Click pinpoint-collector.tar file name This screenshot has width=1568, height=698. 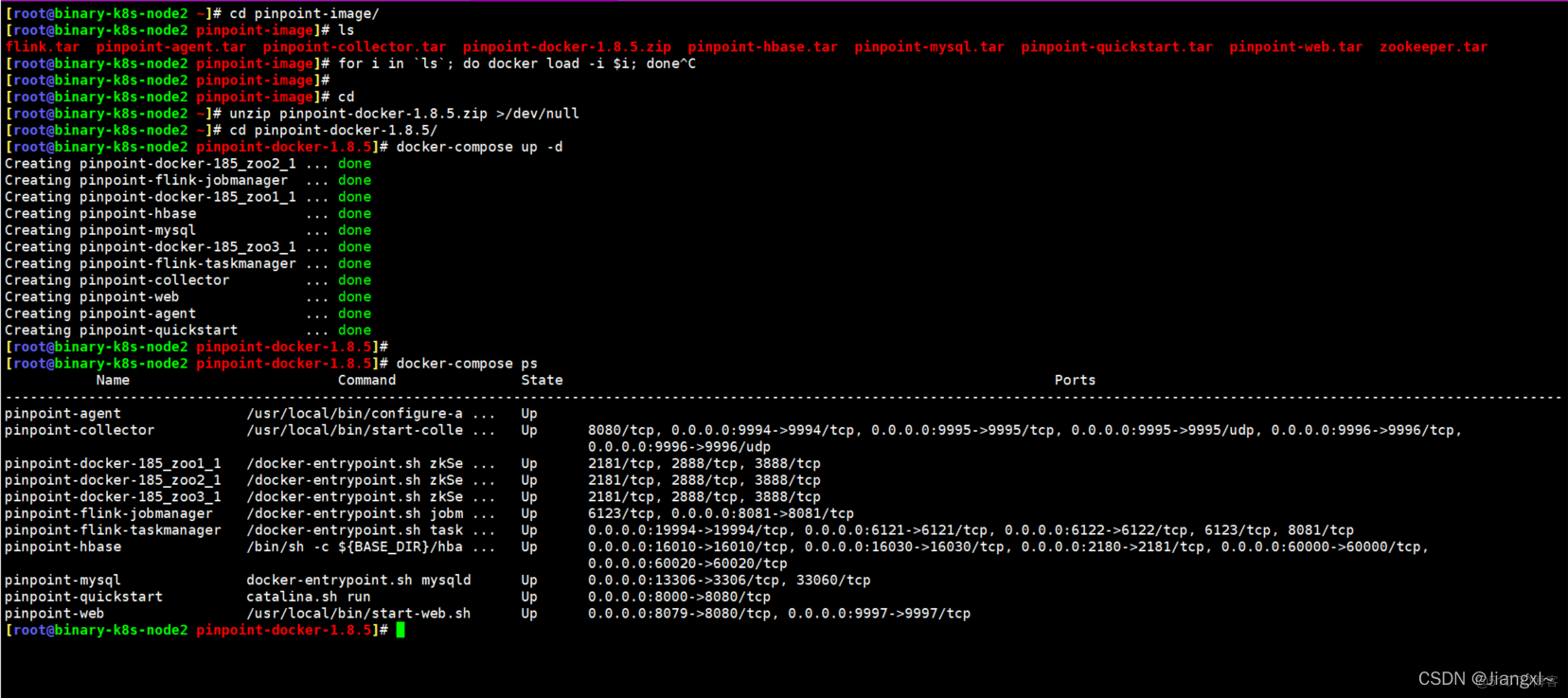pos(354,47)
